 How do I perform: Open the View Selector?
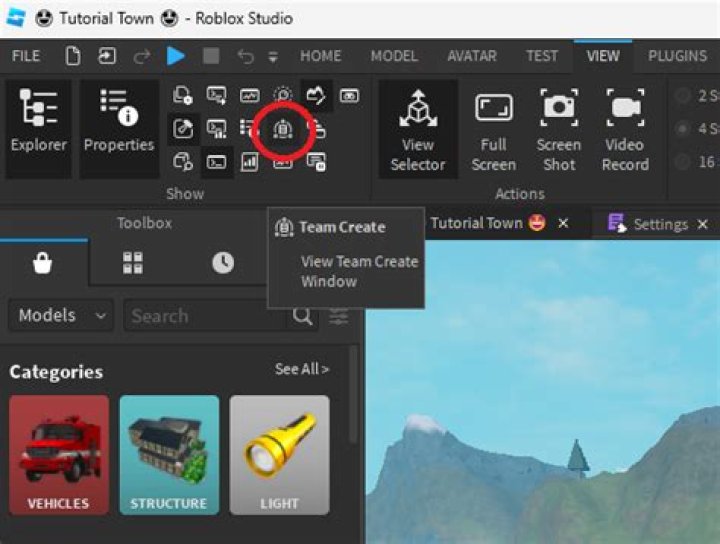point(417,127)
